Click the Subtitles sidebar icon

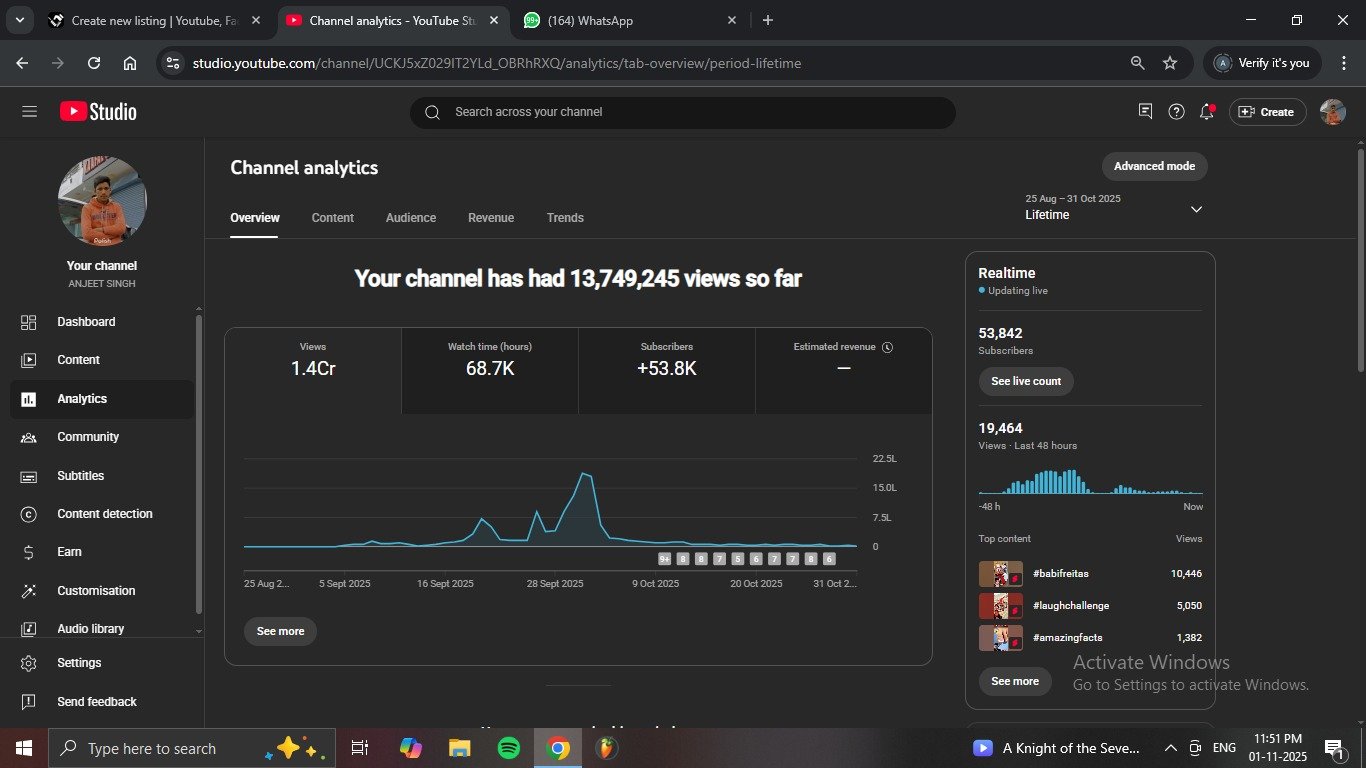pos(29,476)
